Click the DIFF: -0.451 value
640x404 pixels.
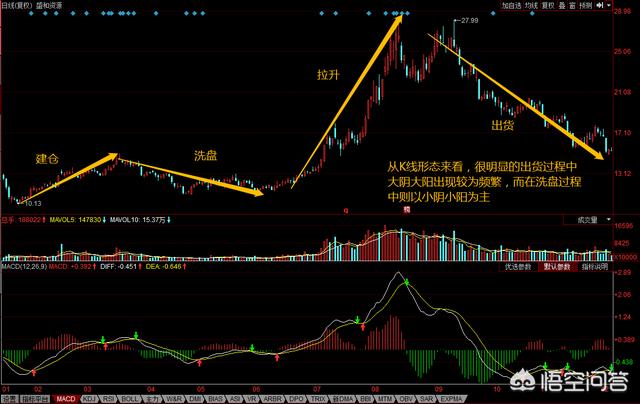tap(121, 266)
